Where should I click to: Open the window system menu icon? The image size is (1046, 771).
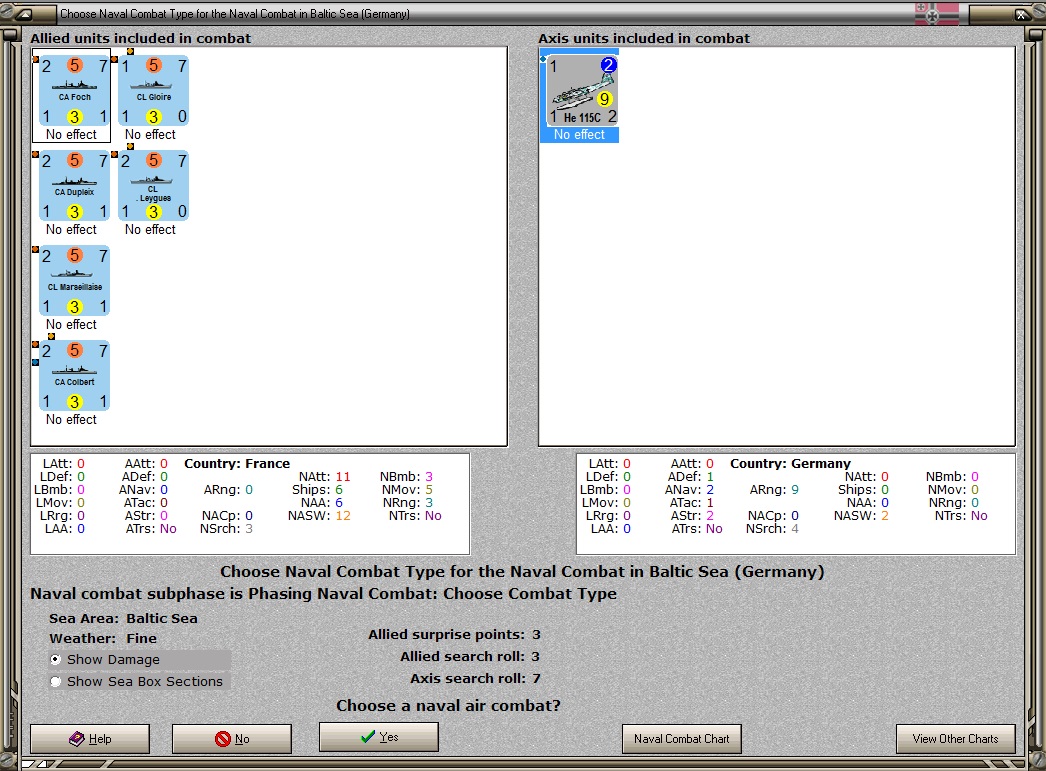click(23, 13)
